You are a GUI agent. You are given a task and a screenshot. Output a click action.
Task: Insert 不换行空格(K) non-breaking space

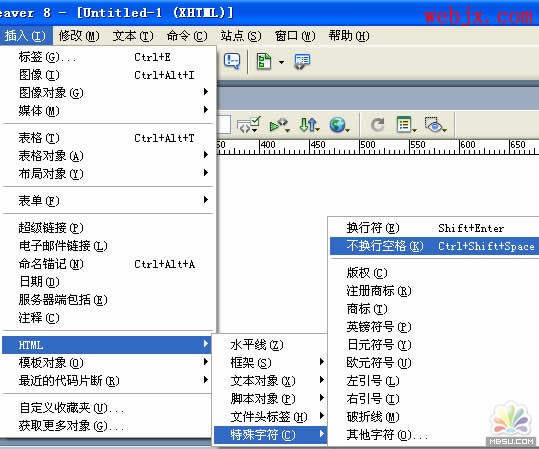[x=434, y=246]
